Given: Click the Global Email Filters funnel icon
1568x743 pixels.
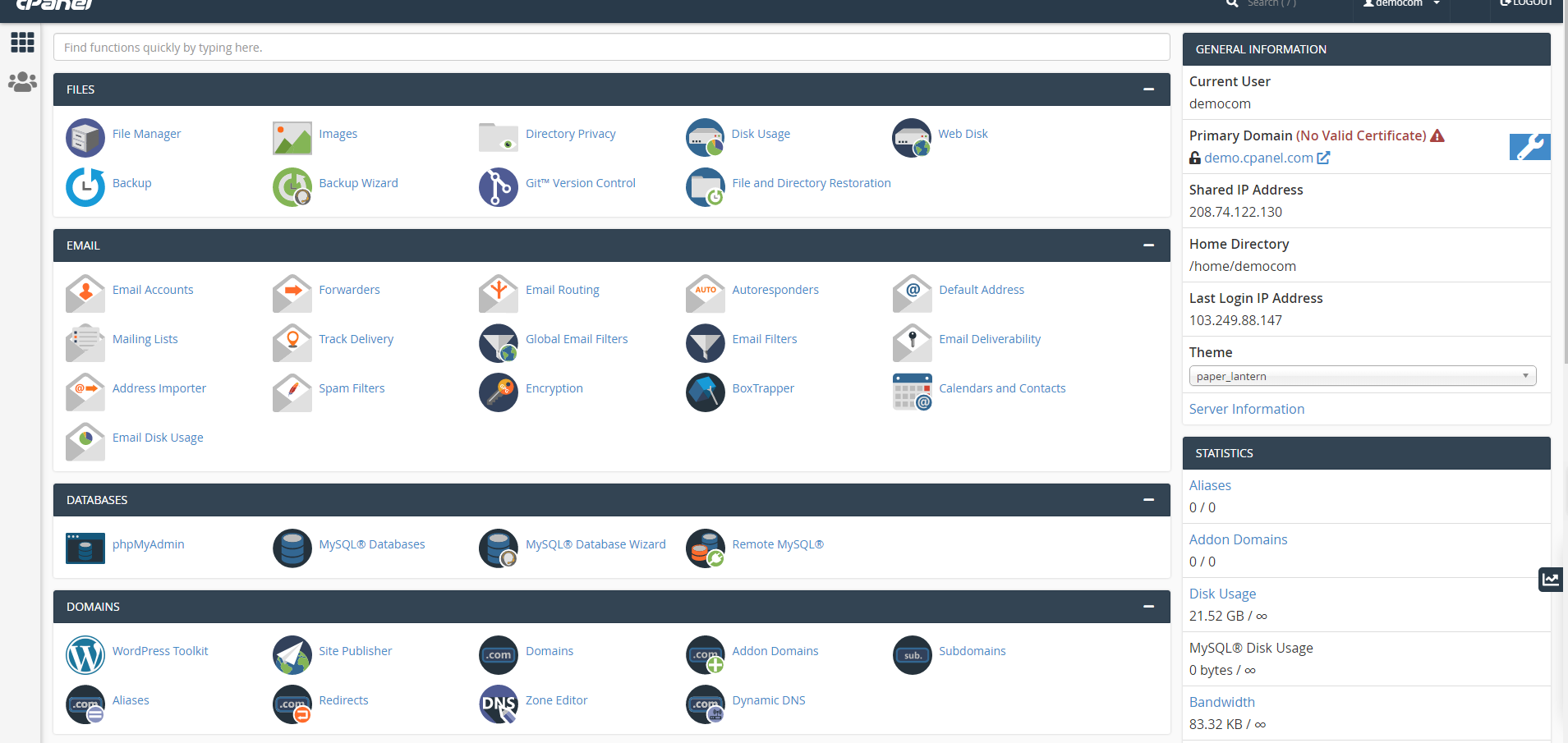Looking at the screenshot, I should click(499, 343).
